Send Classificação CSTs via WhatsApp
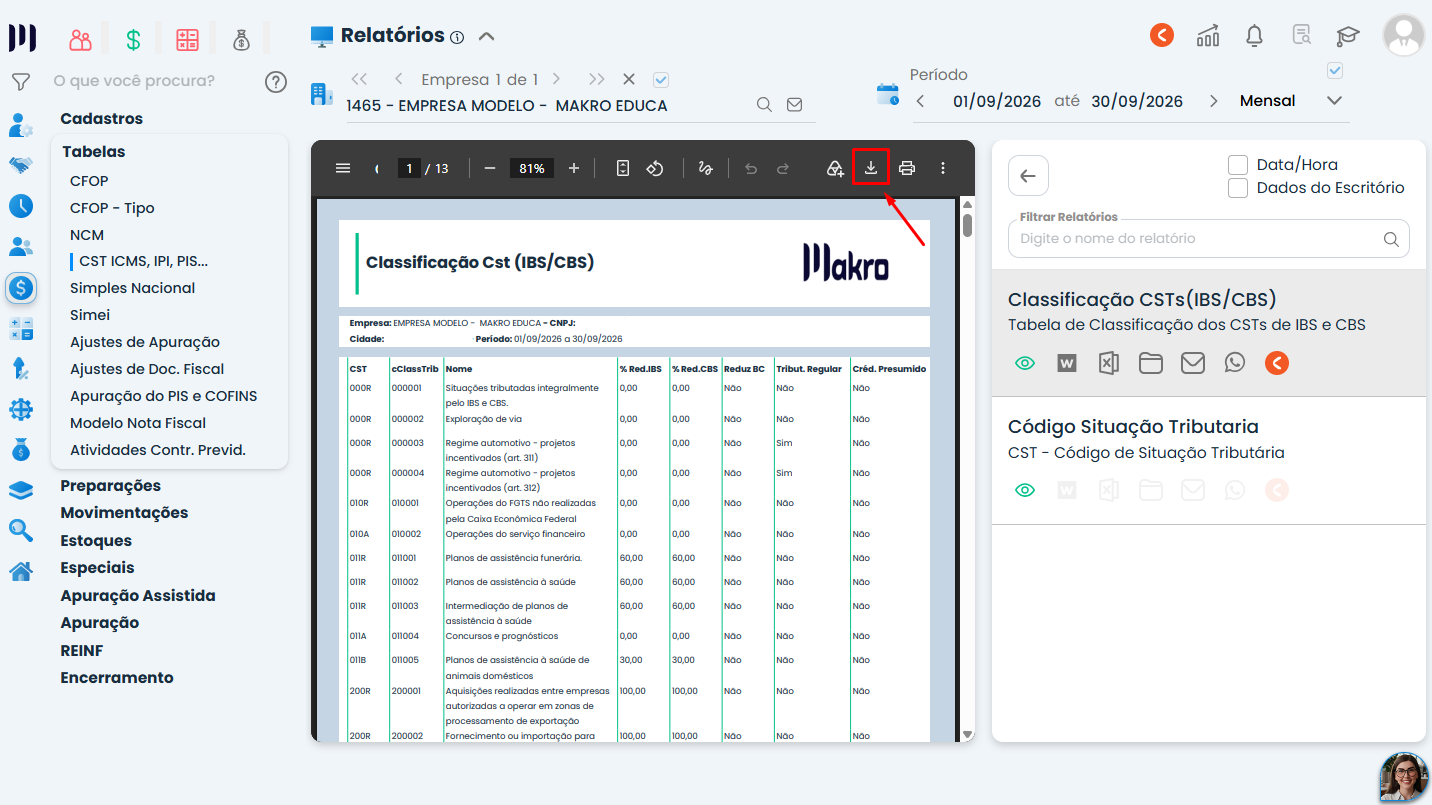 point(1235,363)
